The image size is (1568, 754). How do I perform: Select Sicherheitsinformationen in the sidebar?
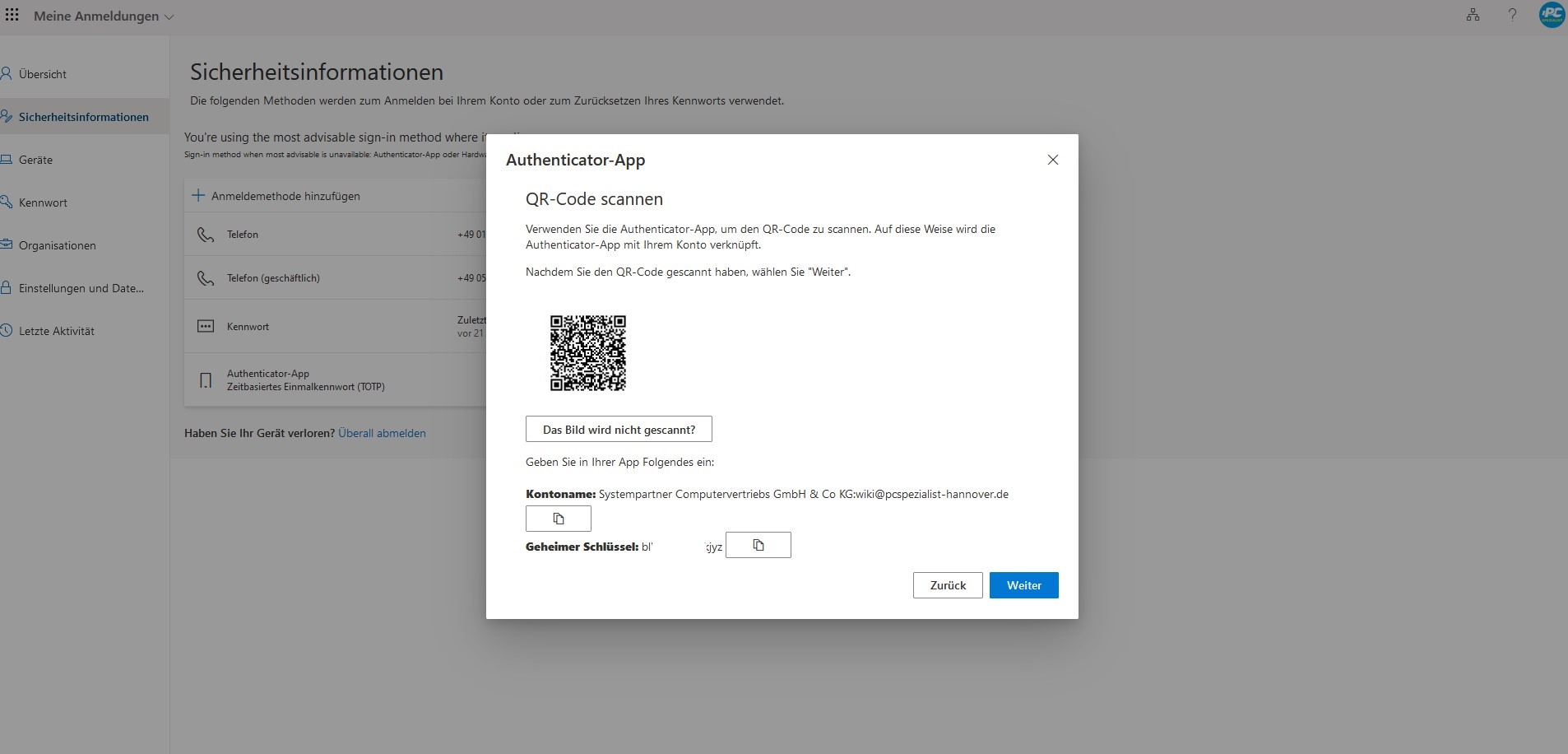83,117
